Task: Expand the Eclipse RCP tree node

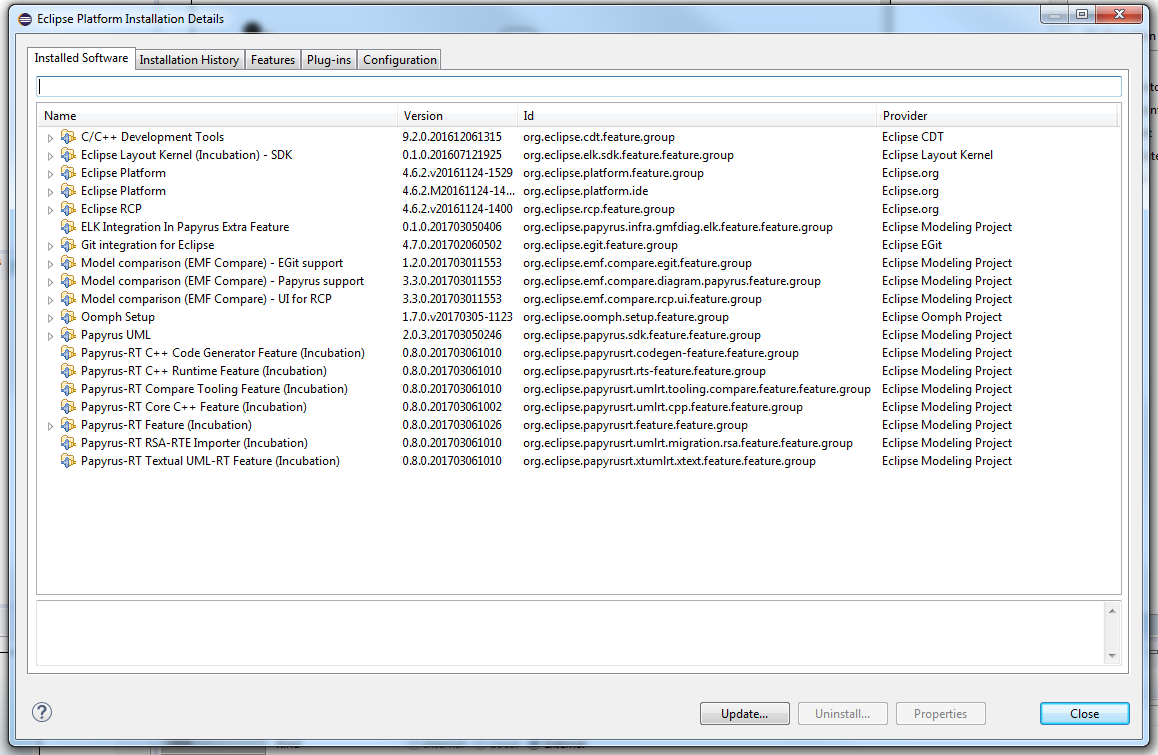Action: click(50, 210)
